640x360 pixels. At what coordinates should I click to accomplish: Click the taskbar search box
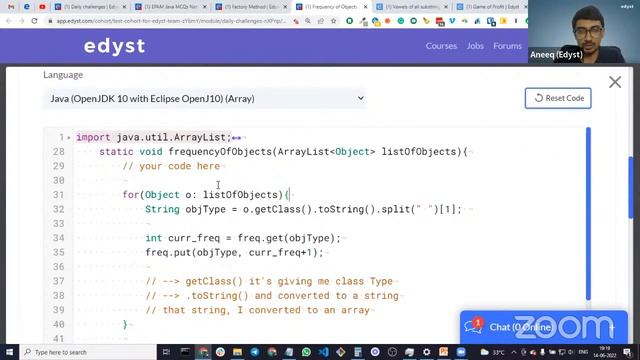click(88, 352)
